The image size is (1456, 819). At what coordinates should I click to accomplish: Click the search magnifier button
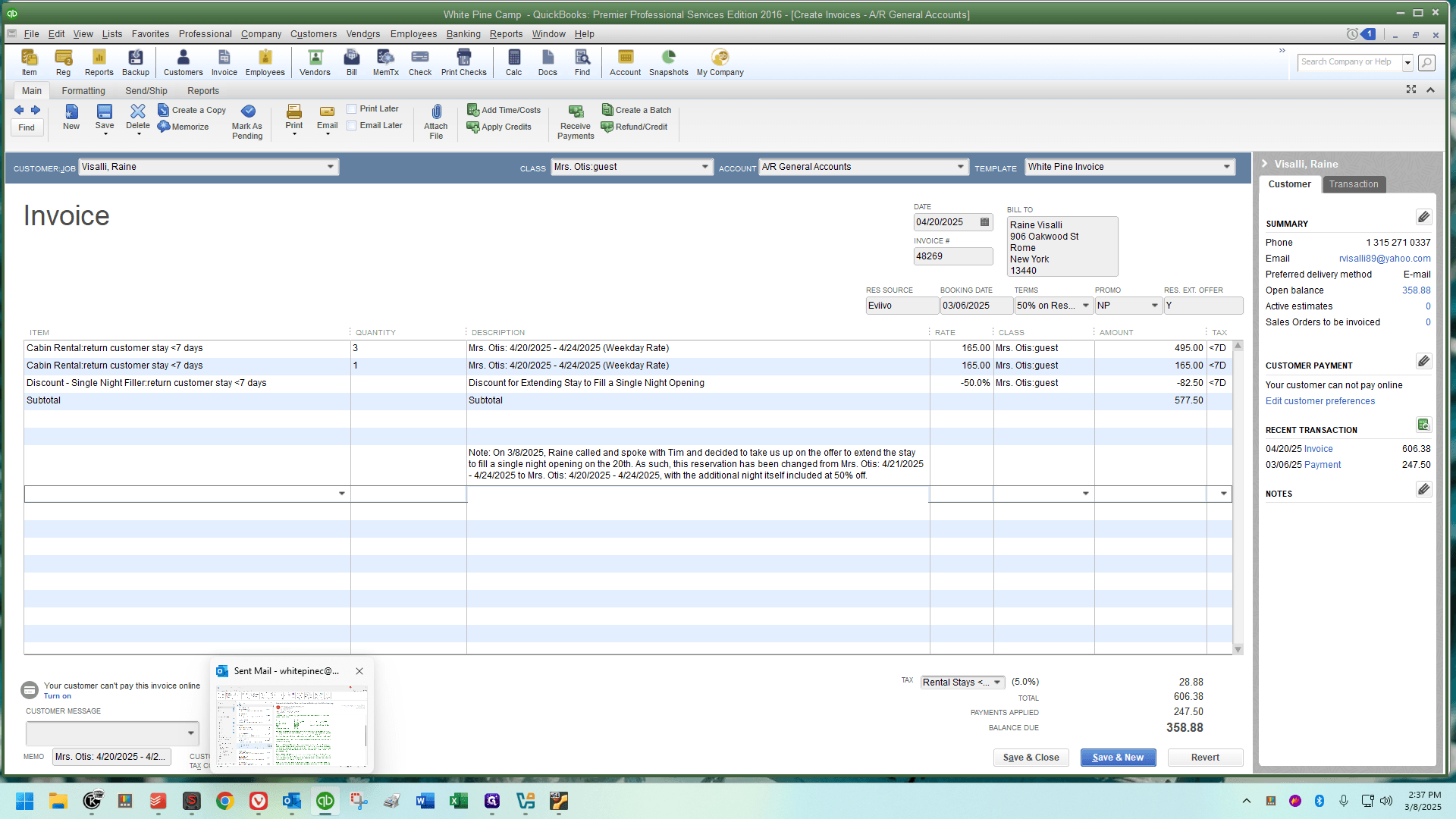pyautogui.click(x=1426, y=62)
